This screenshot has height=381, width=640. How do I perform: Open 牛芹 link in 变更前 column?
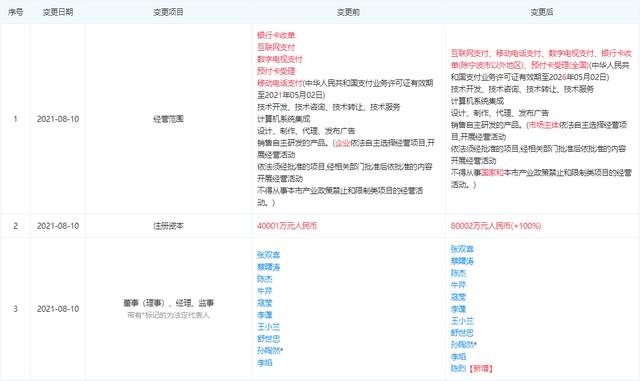tap(264, 291)
